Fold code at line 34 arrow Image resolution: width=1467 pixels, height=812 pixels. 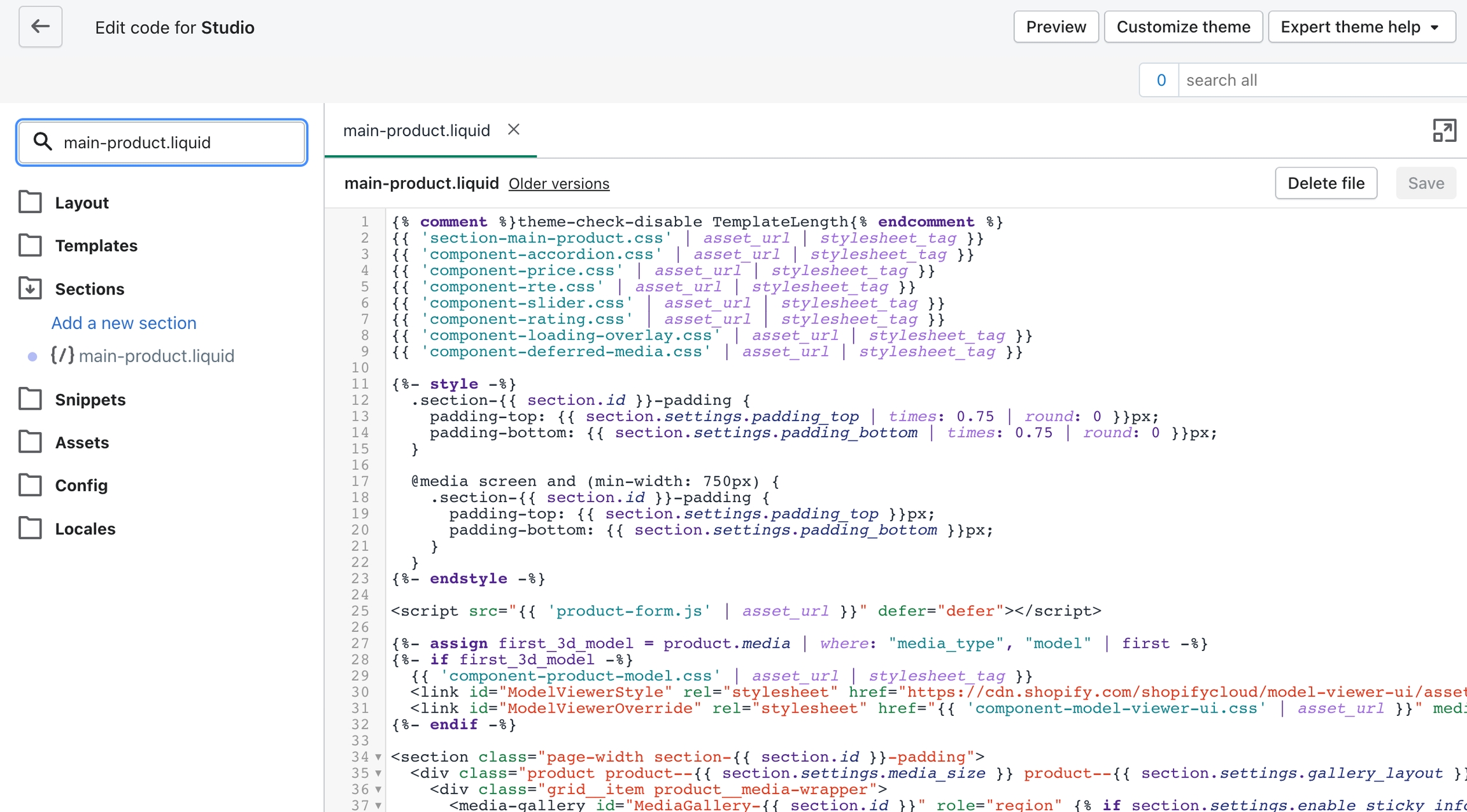[378, 757]
